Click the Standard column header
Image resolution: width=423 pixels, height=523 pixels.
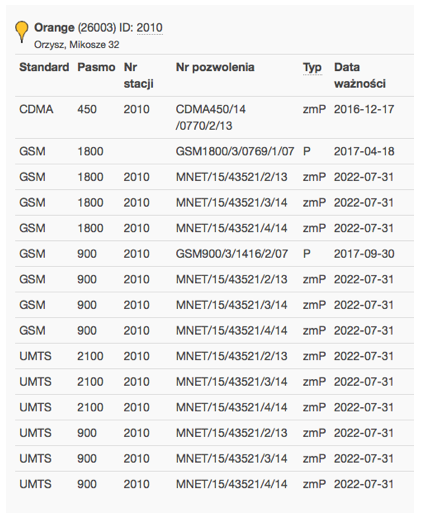pos(44,67)
